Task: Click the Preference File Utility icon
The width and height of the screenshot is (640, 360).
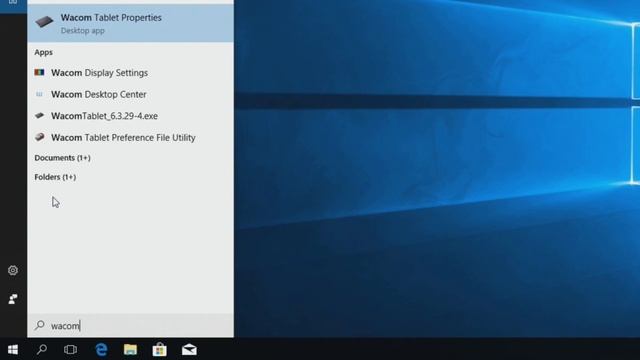Action: [x=40, y=137]
